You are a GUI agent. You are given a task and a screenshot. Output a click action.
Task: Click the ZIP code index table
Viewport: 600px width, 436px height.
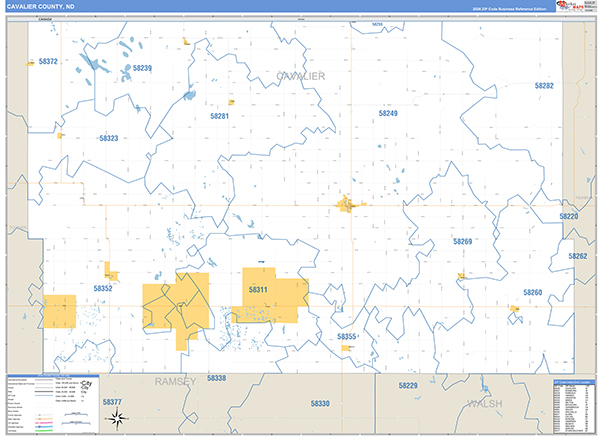(574, 407)
